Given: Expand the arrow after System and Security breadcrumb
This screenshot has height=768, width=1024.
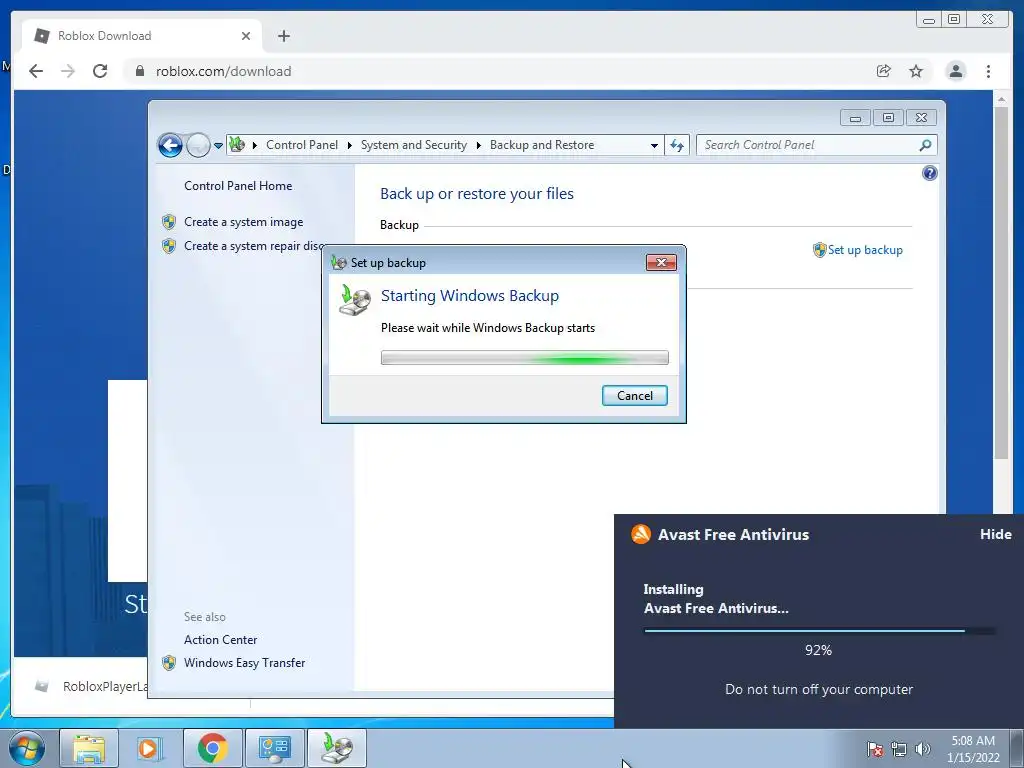Looking at the screenshot, I should pyautogui.click(x=478, y=145).
